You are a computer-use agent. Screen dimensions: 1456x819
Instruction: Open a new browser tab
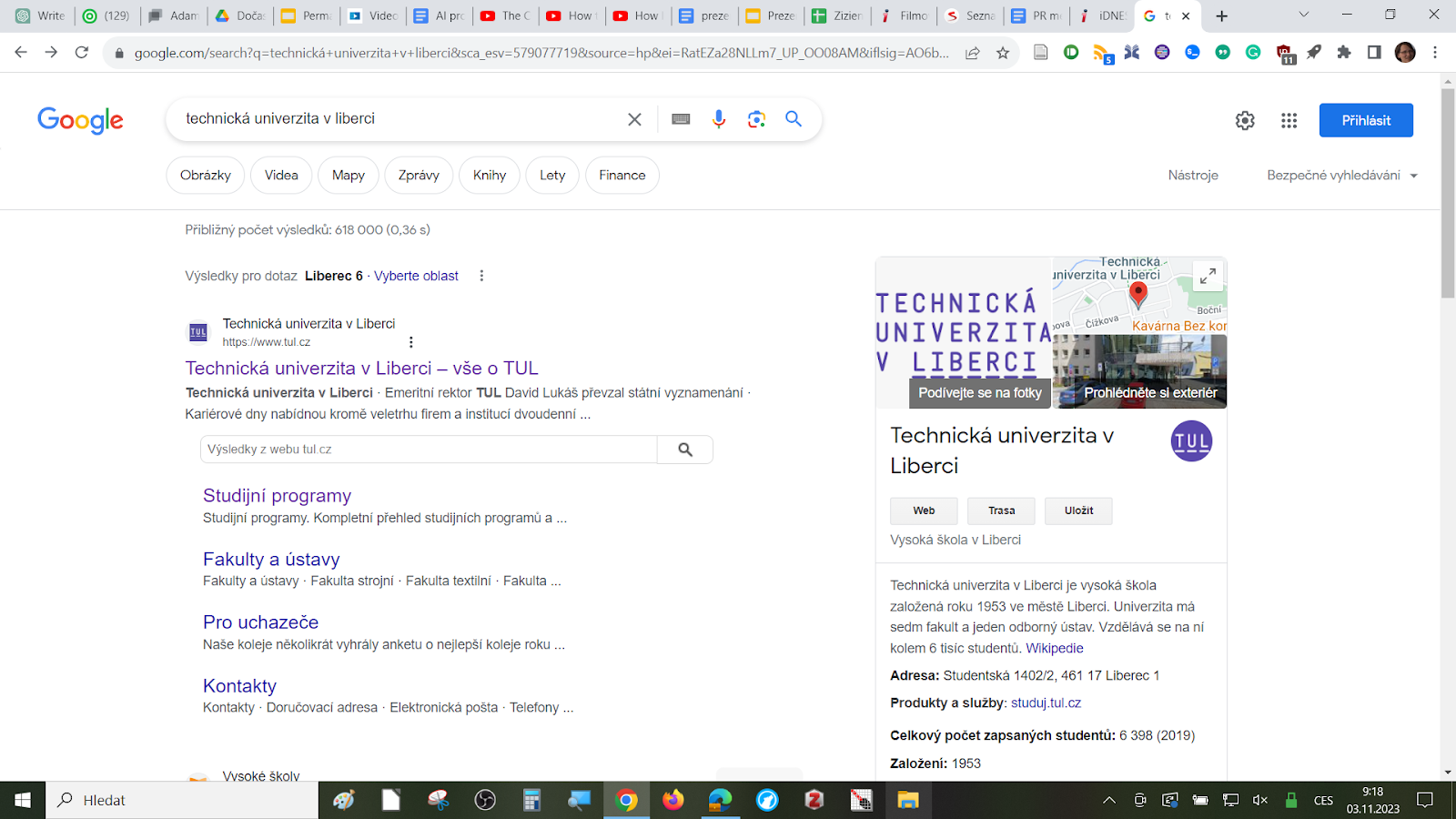click(x=1221, y=15)
